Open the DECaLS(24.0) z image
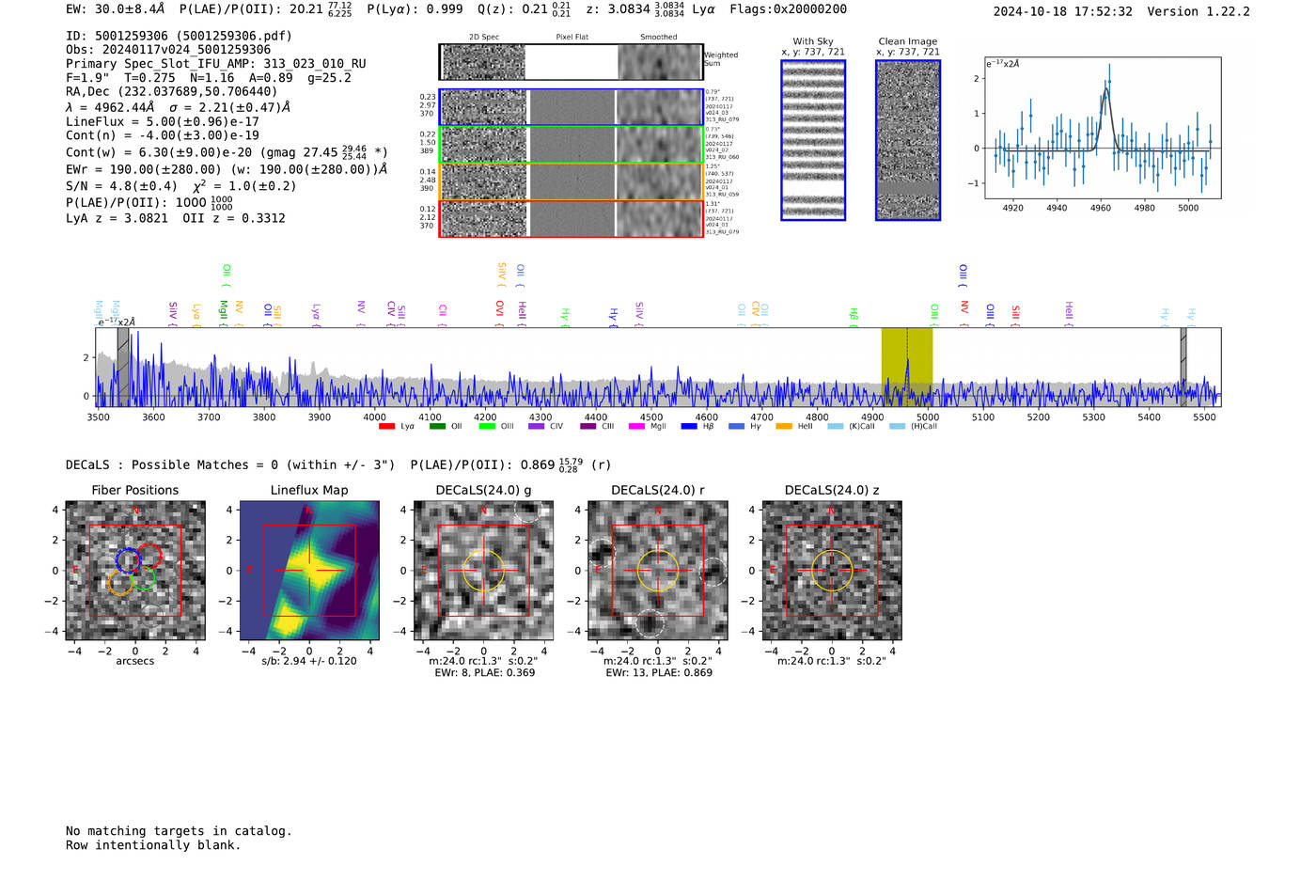 [832, 571]
